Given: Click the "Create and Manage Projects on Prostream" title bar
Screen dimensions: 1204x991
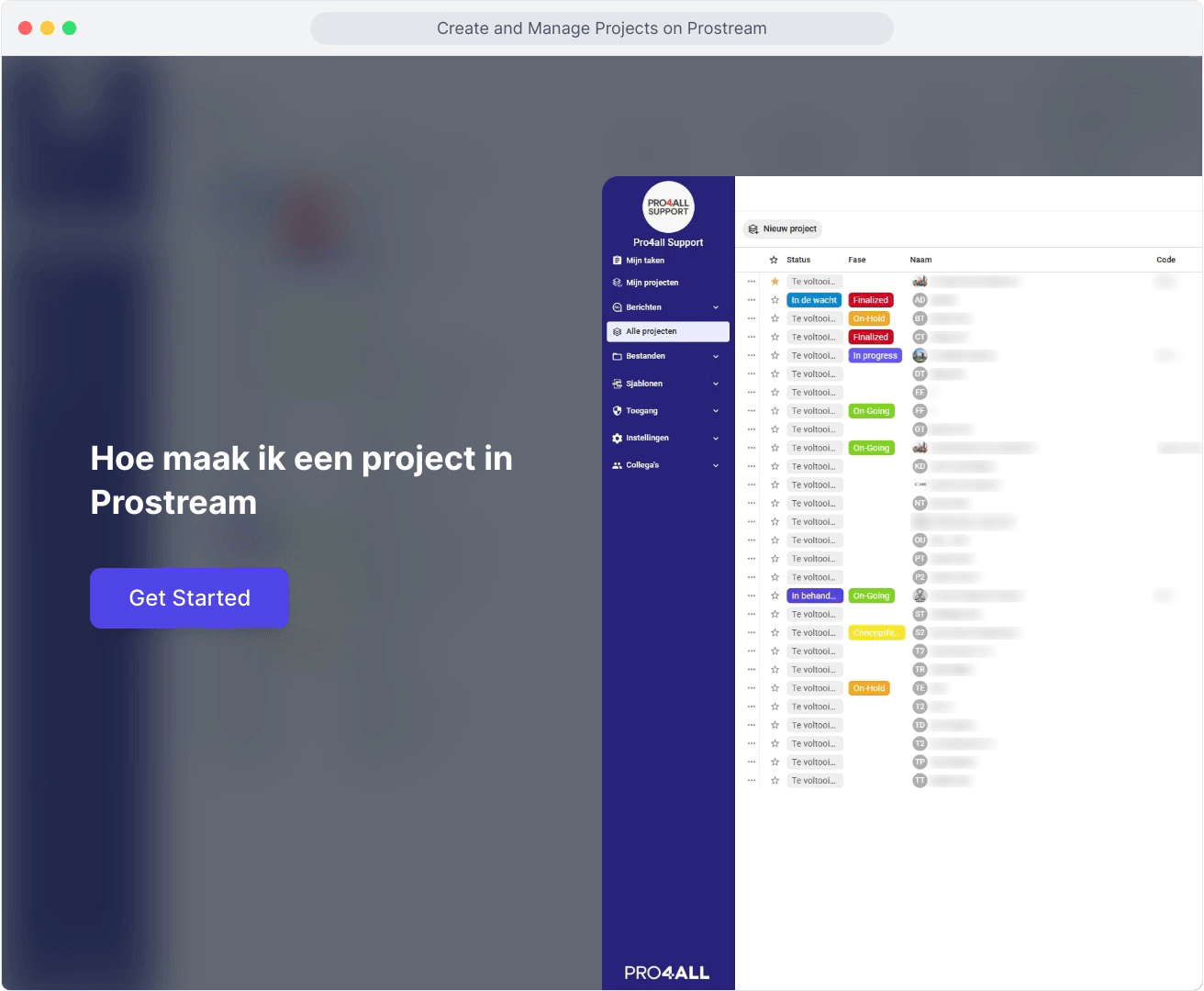Looking at the screenshot, I should coord(602,28).
